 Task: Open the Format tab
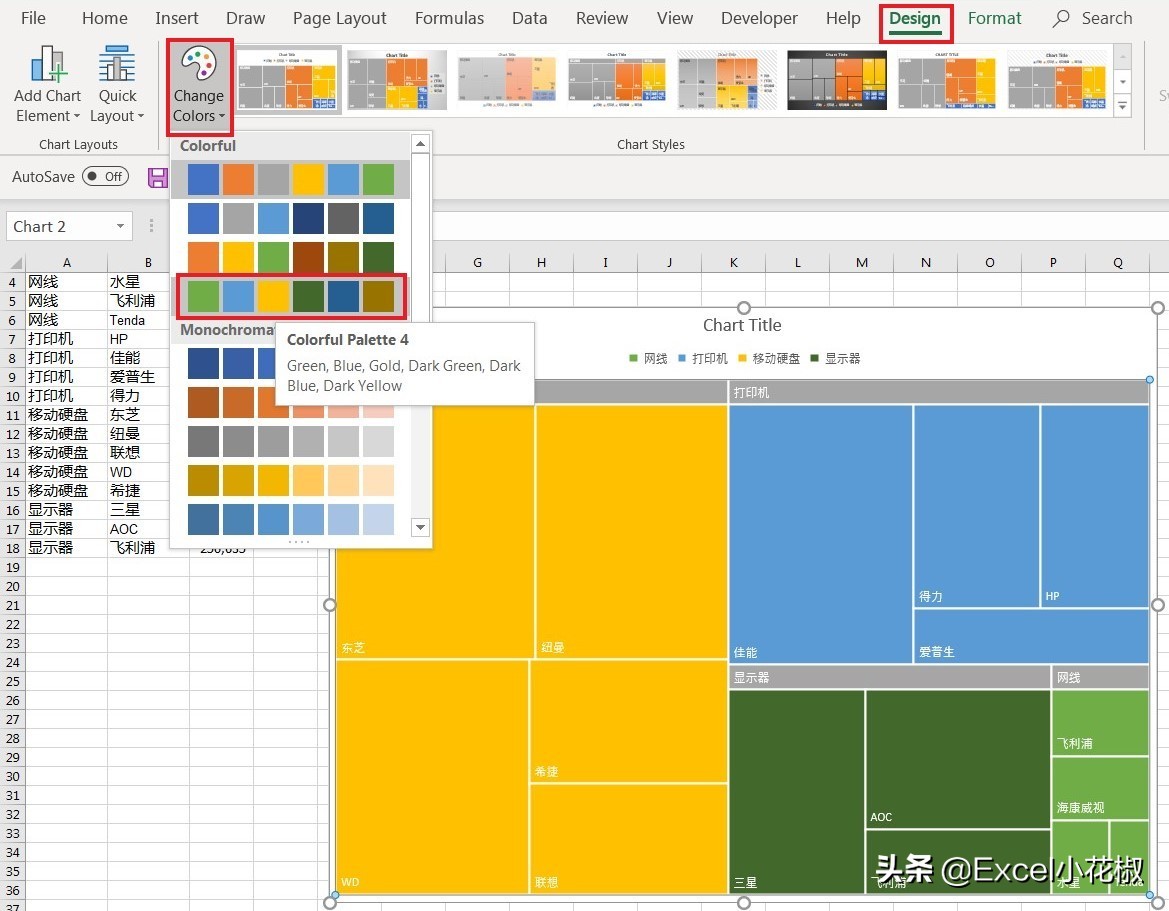click(x=994, y=19)
